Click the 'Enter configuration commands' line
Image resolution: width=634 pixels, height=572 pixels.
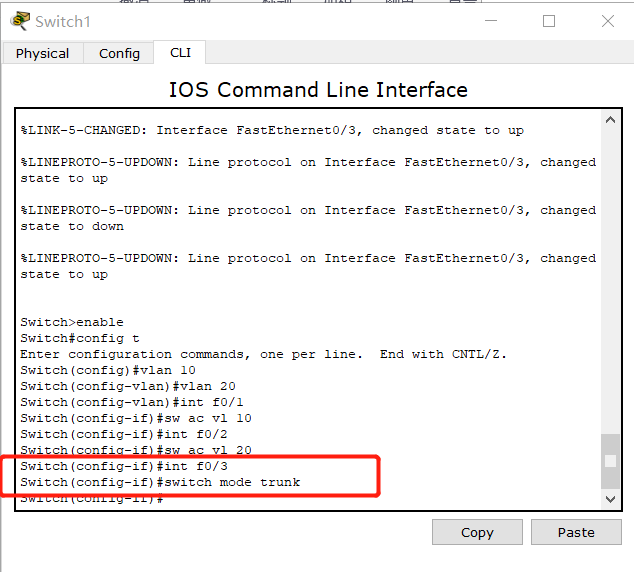click(x=263, y=355)
